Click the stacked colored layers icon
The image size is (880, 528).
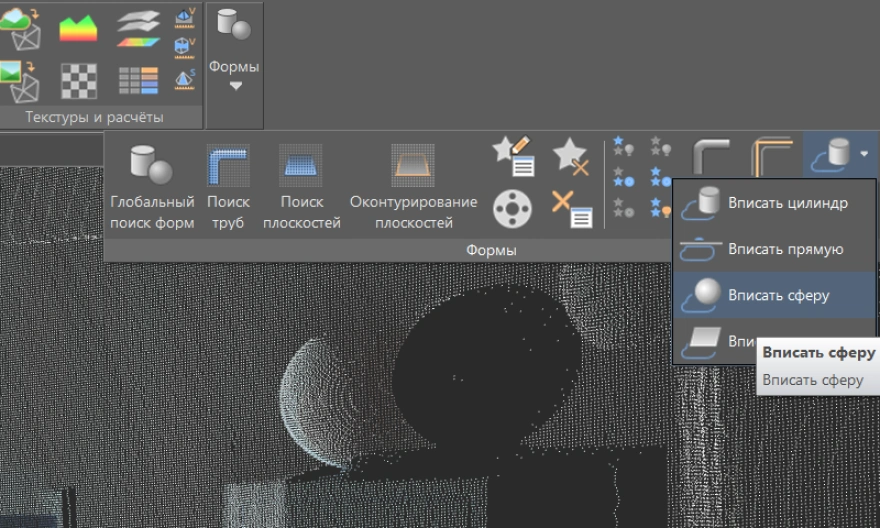point(138,28)
